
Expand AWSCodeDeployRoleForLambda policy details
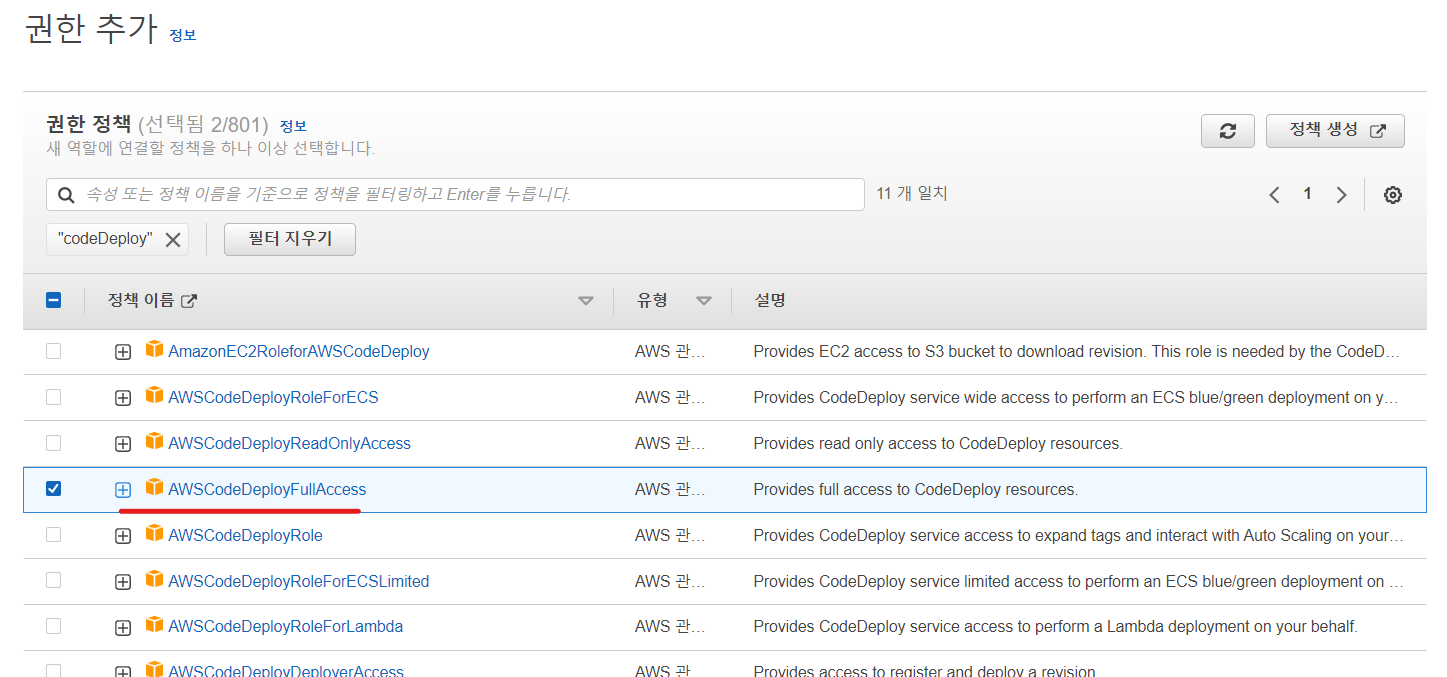point(123,628)
